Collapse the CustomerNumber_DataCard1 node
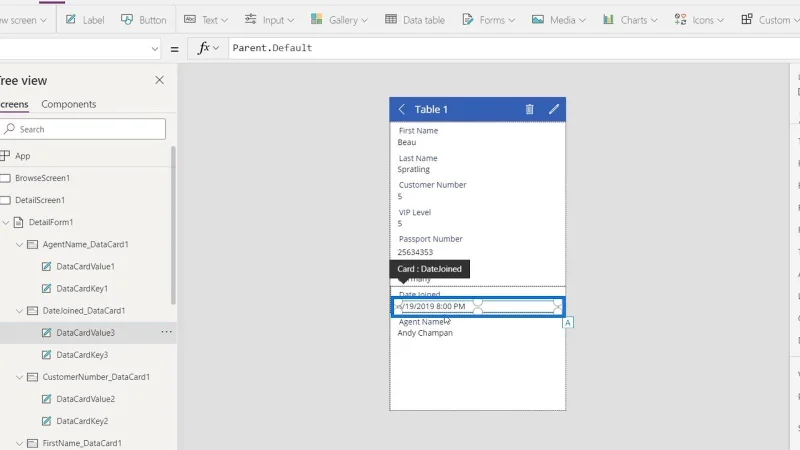This screenshot has height=450, width=800. click(19, 377)
